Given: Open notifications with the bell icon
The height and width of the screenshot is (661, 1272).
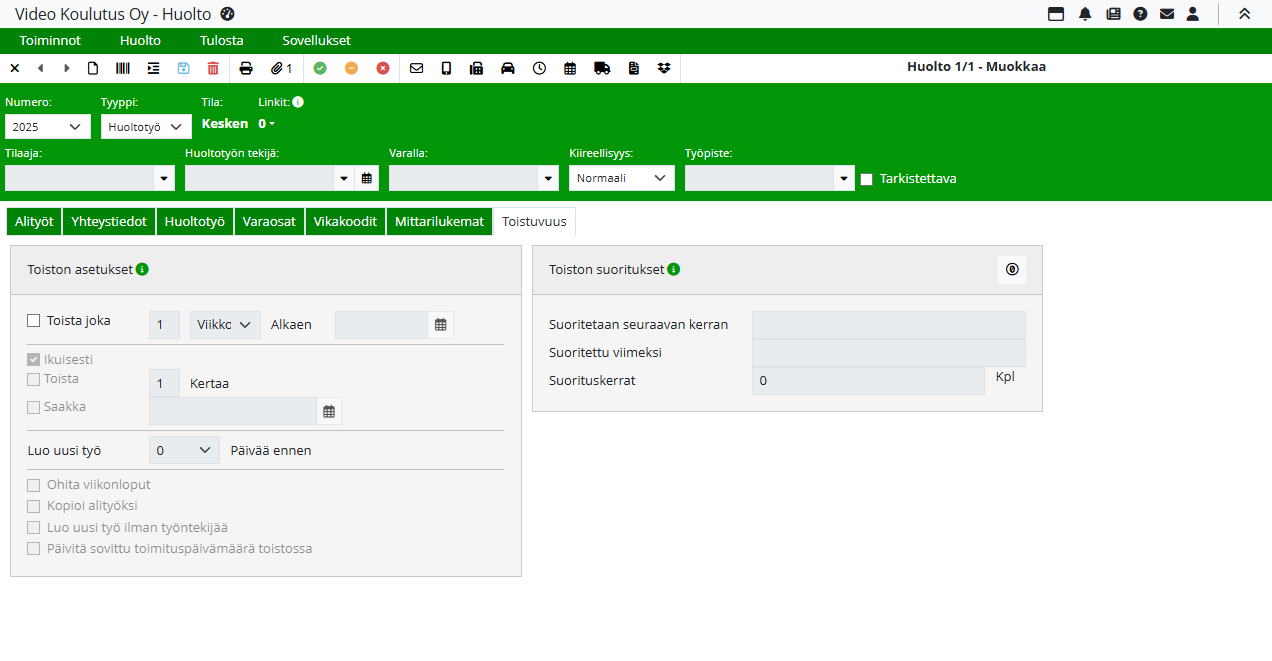Looking at the screenshot, I should 1085,14.
